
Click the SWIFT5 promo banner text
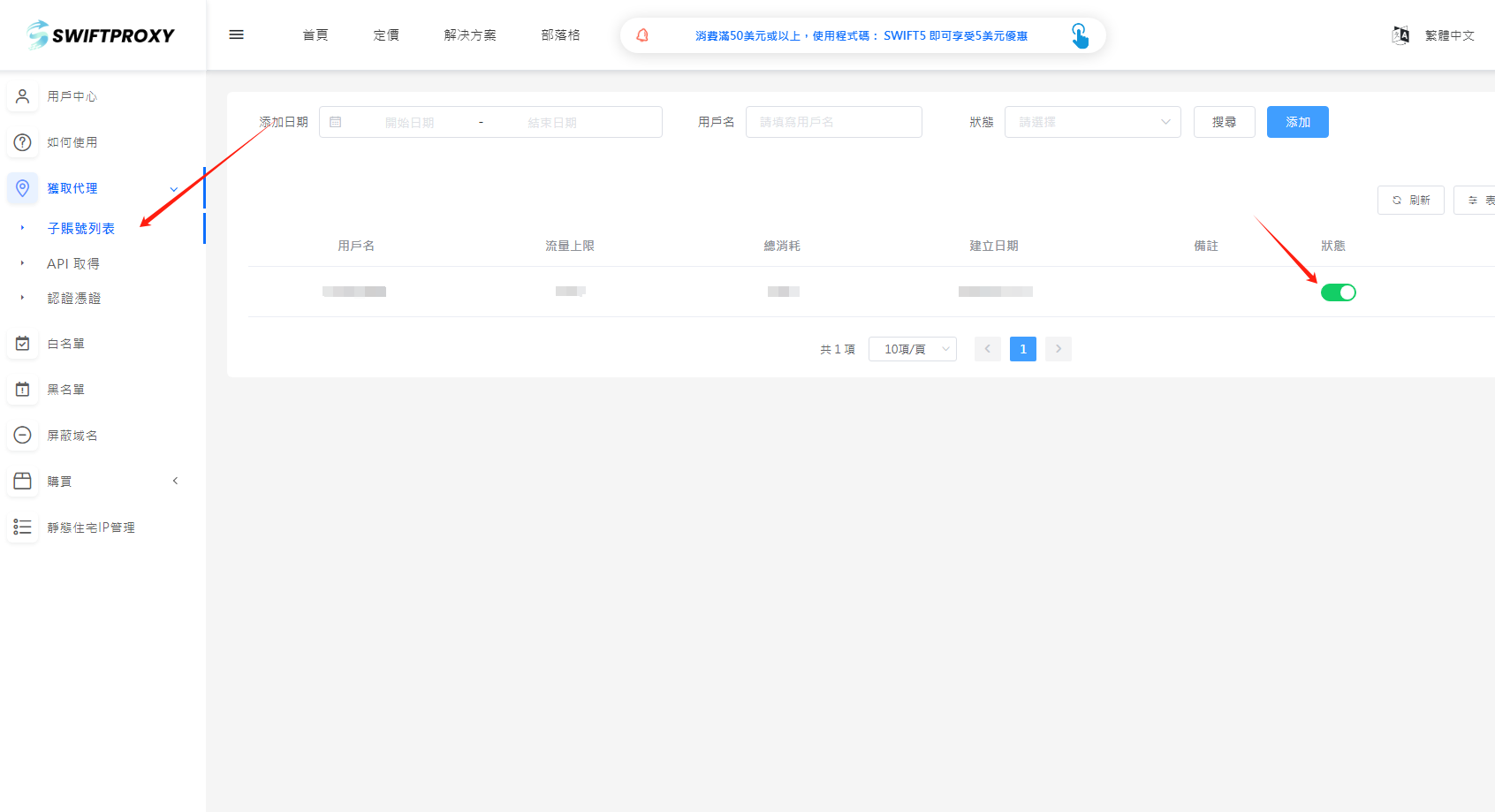pos(861,36)
